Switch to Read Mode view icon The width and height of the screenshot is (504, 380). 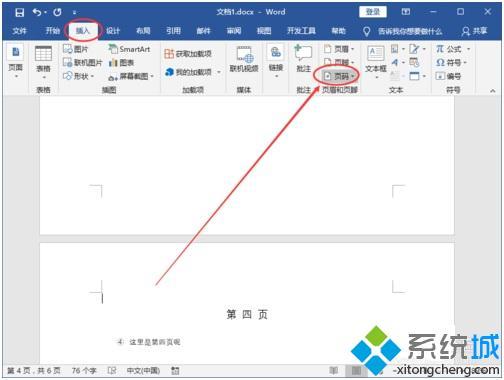coord(334,370)
